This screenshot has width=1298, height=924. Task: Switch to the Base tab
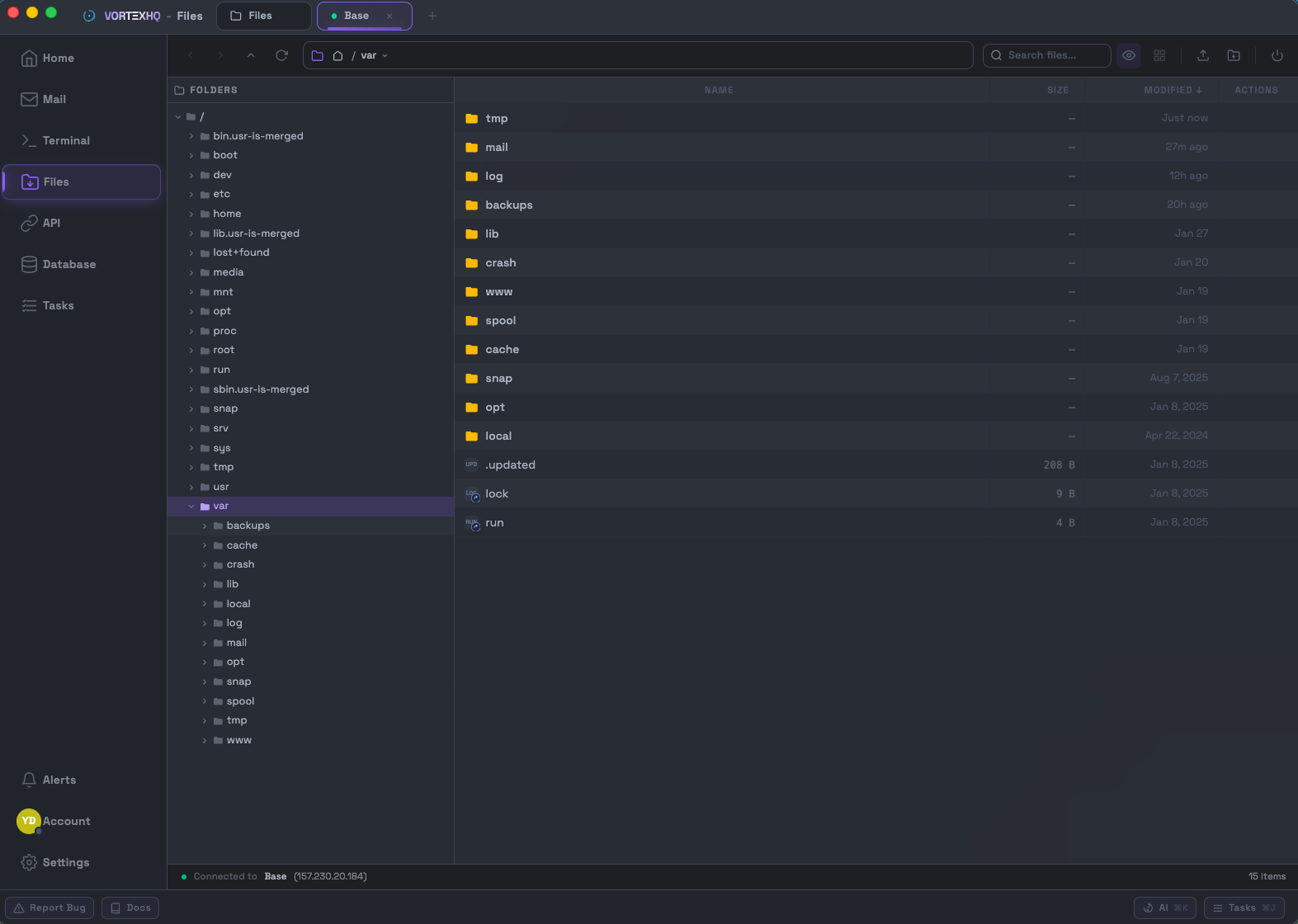364,16
